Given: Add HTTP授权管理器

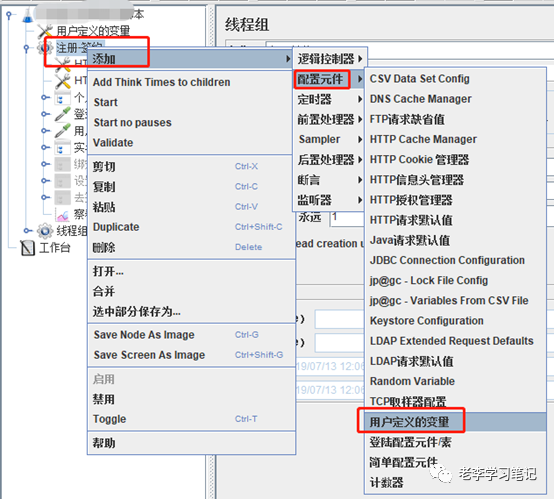Looking at the screenshot, I should [455, 200].
